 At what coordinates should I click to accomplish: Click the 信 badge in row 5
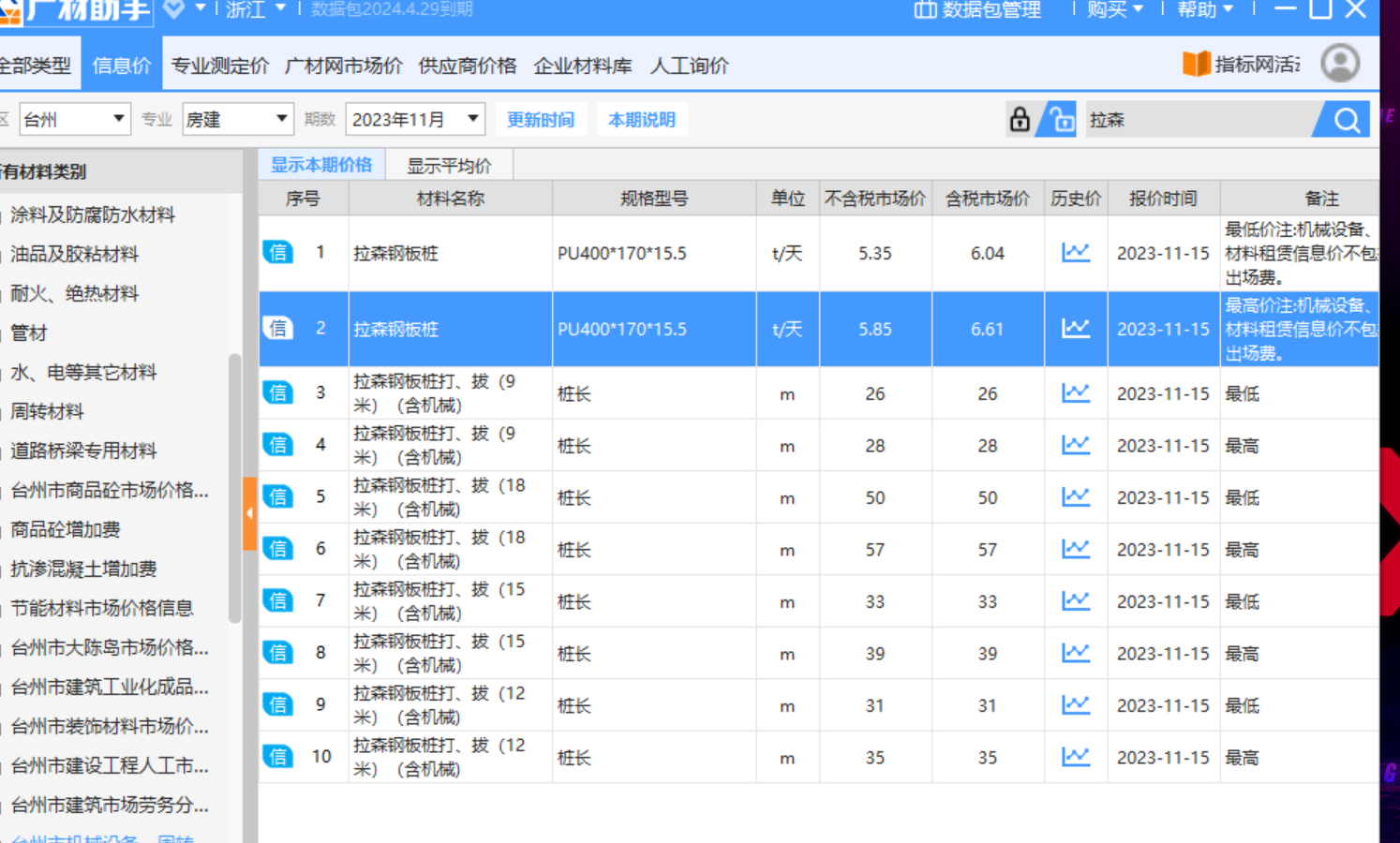pyautogui.click(x=277, y=497)
